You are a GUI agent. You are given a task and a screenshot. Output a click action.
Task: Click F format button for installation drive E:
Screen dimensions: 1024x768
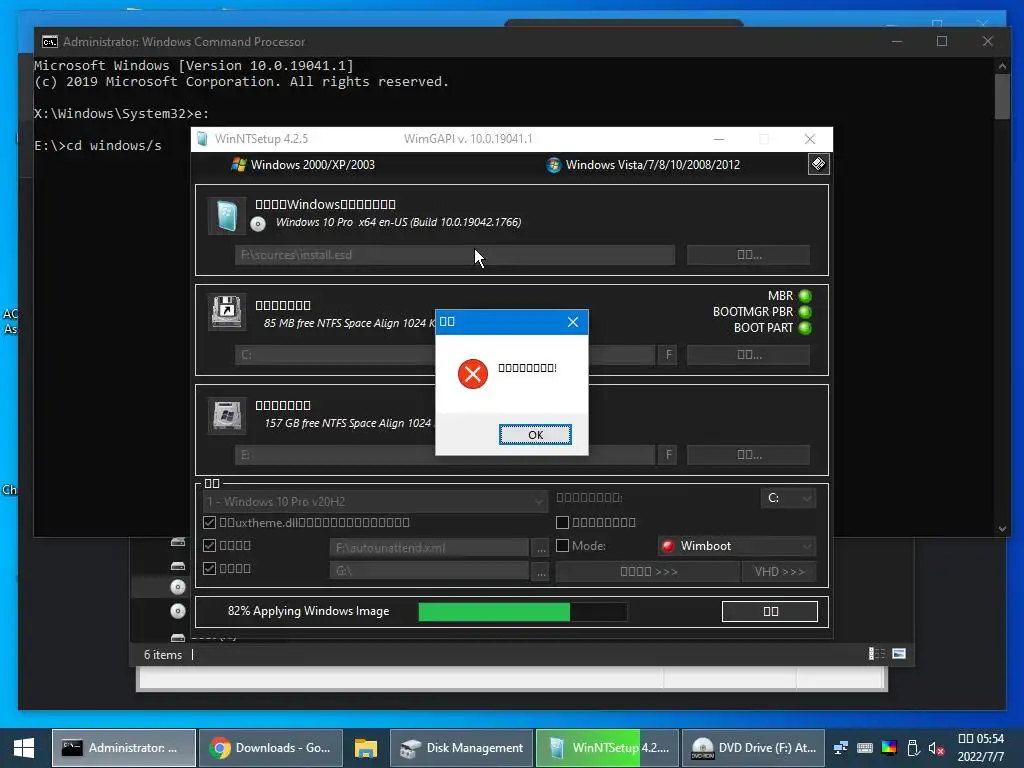pyautogui.click(x=668, y=455)
